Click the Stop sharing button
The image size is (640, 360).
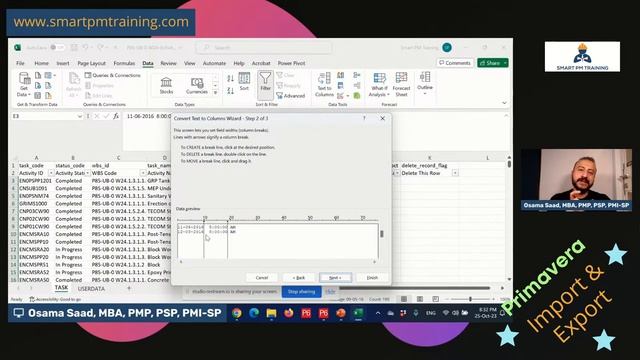301,292
